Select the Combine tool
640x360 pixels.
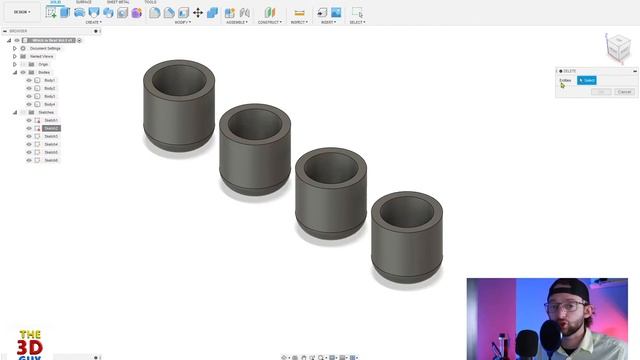(x=212, y=13)
